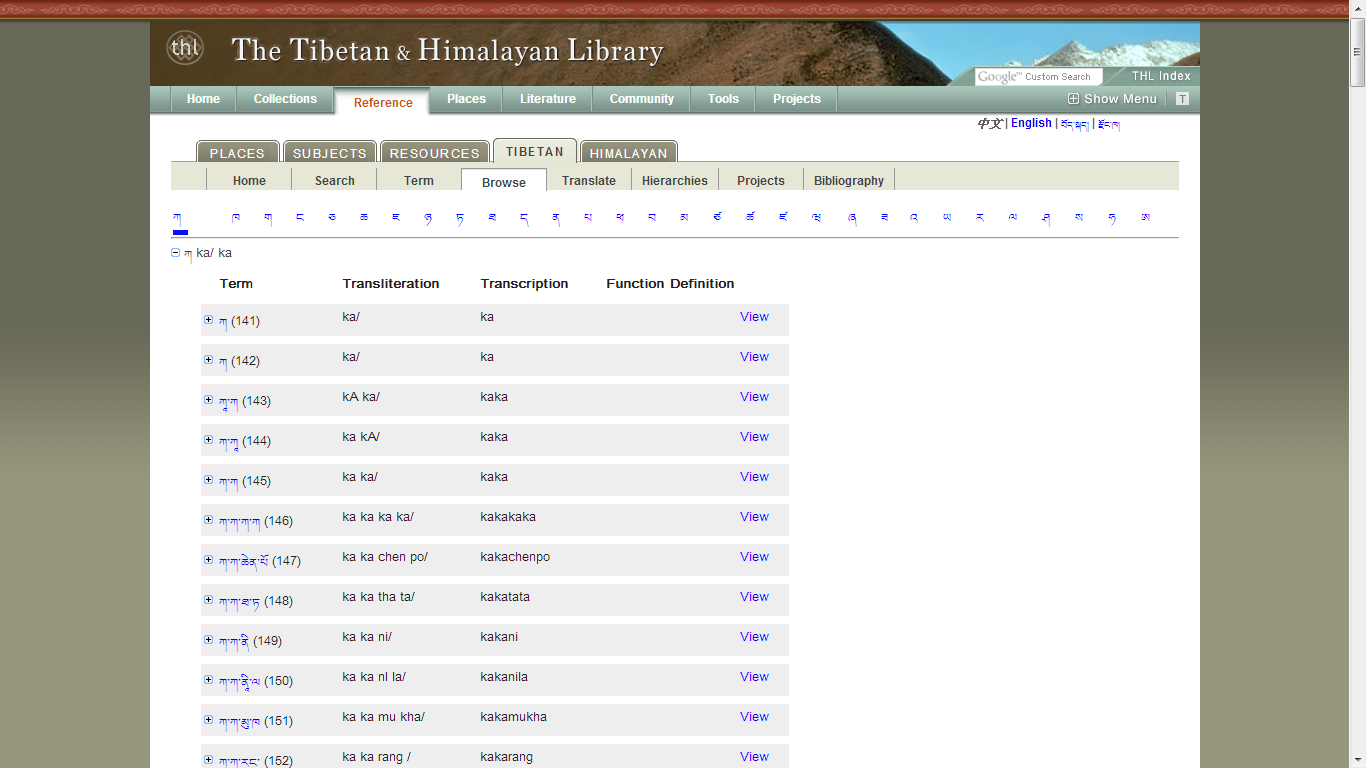Select the last Tibetan letter in alphabet row
The height and width of the screenshot is (768, 1366).
1145,217
